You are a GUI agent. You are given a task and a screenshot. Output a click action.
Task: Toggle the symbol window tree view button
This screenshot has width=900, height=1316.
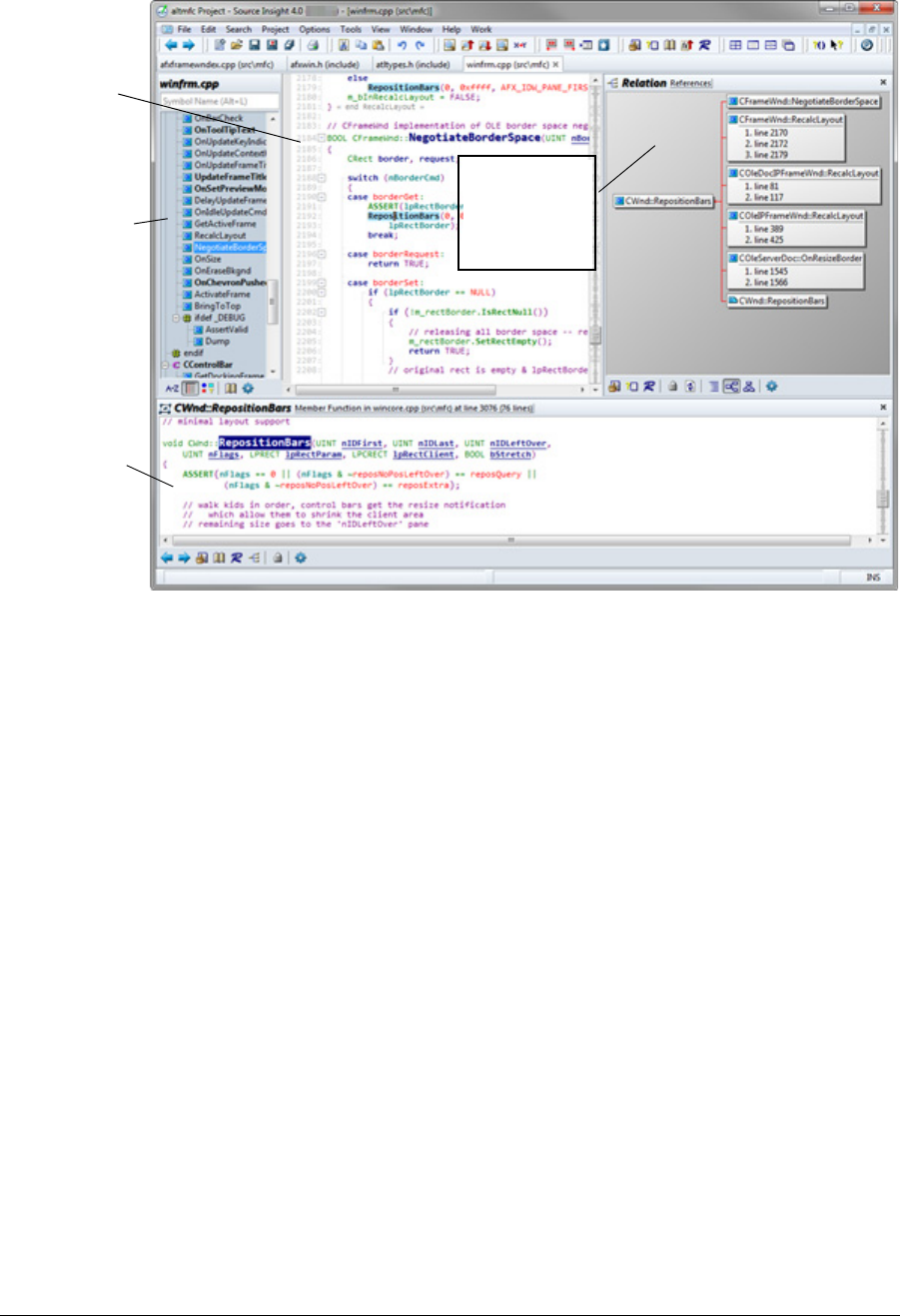pyautogui.click(x=190, y=388)
